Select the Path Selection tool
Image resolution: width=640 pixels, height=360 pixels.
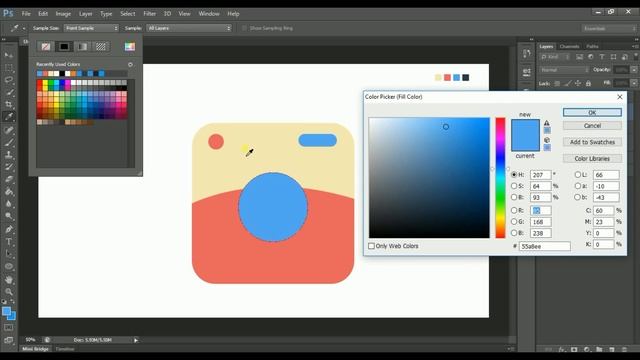9,254
